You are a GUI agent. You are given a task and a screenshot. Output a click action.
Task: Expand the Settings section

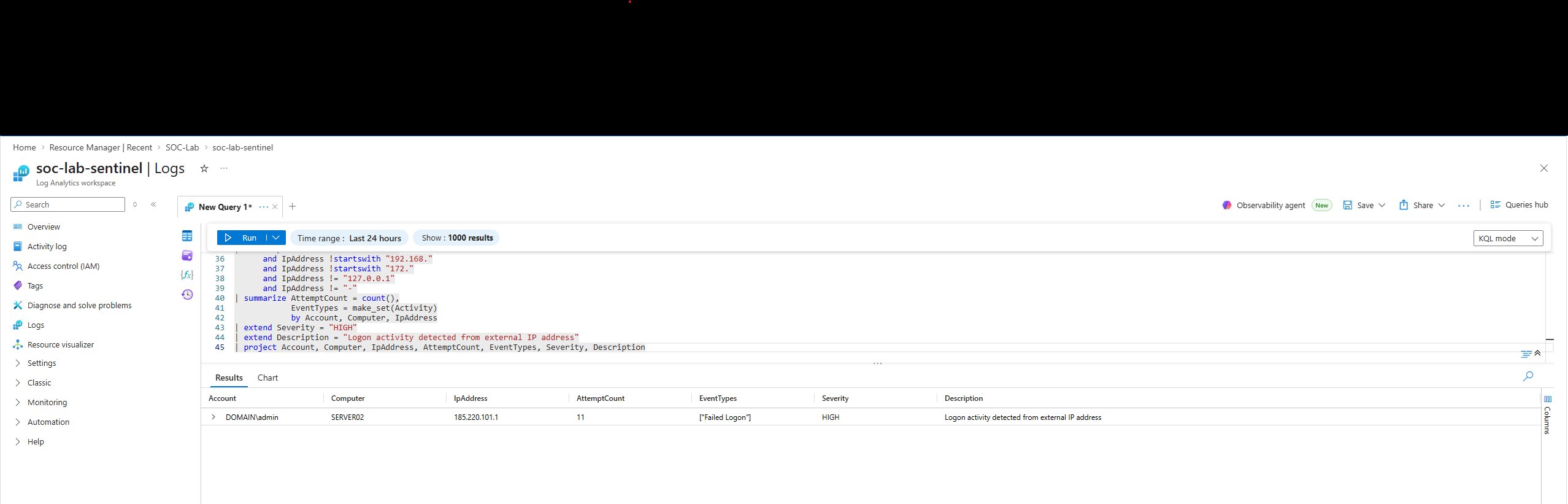pos(41,363)
